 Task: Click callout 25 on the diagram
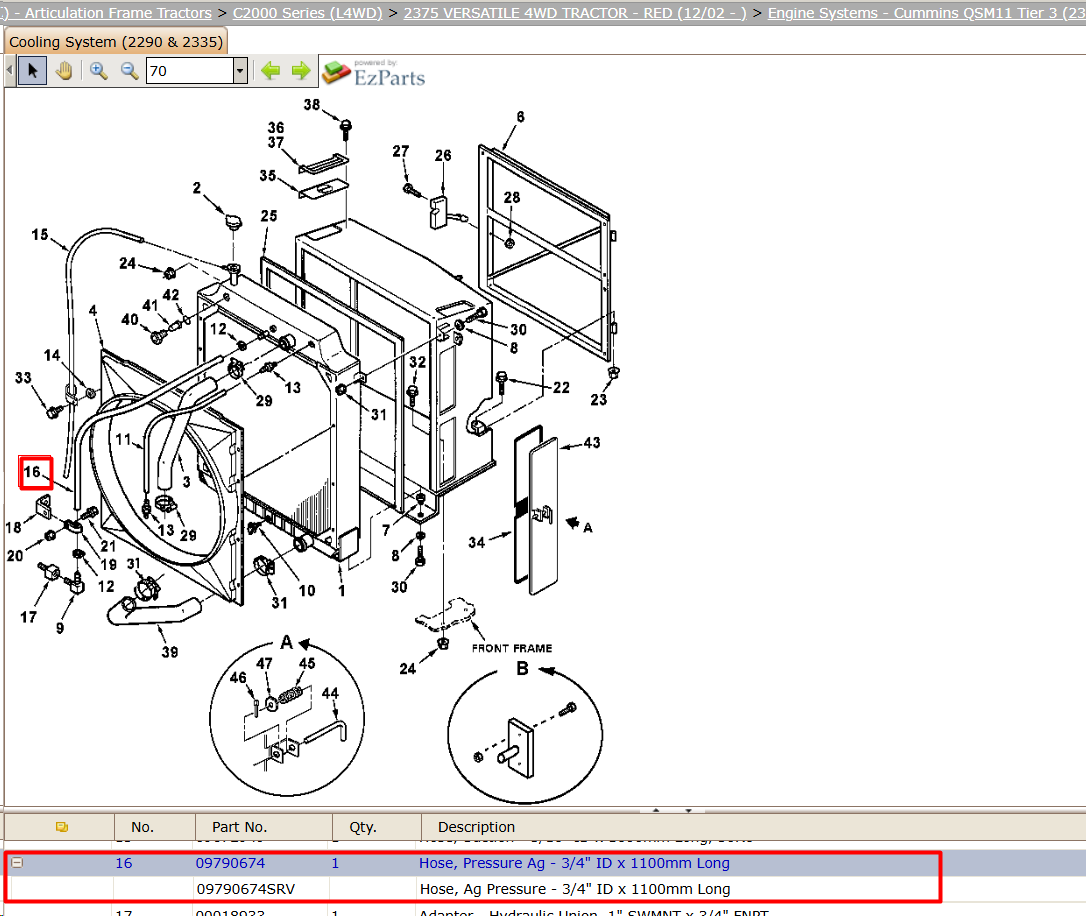click(x=269, y=216)
